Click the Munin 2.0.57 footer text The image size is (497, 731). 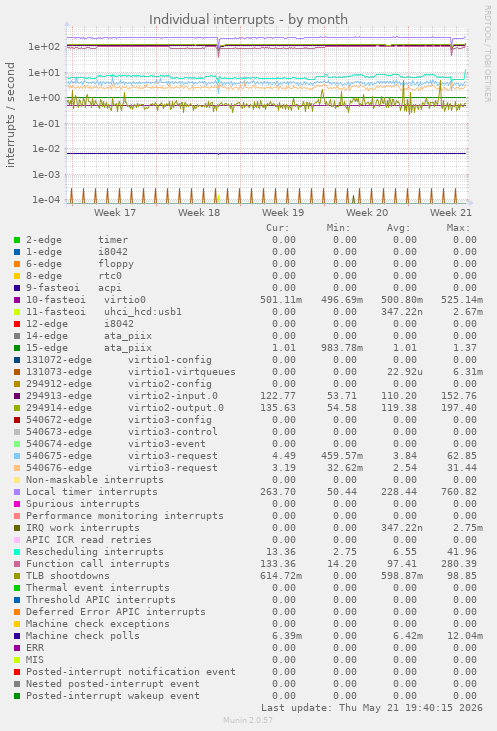point(248,720)
